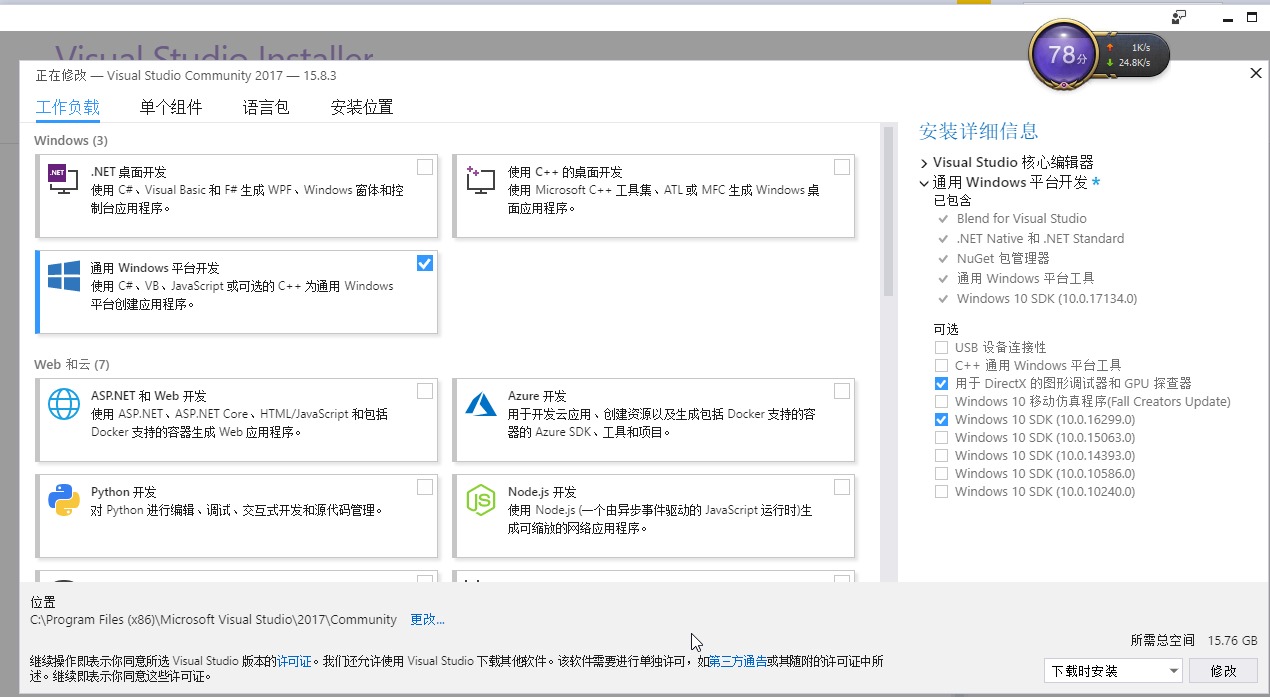Click Windows 10 SDK (10.0.17134.0) item
1270x697 pixels.
(x=1047, y=299)
